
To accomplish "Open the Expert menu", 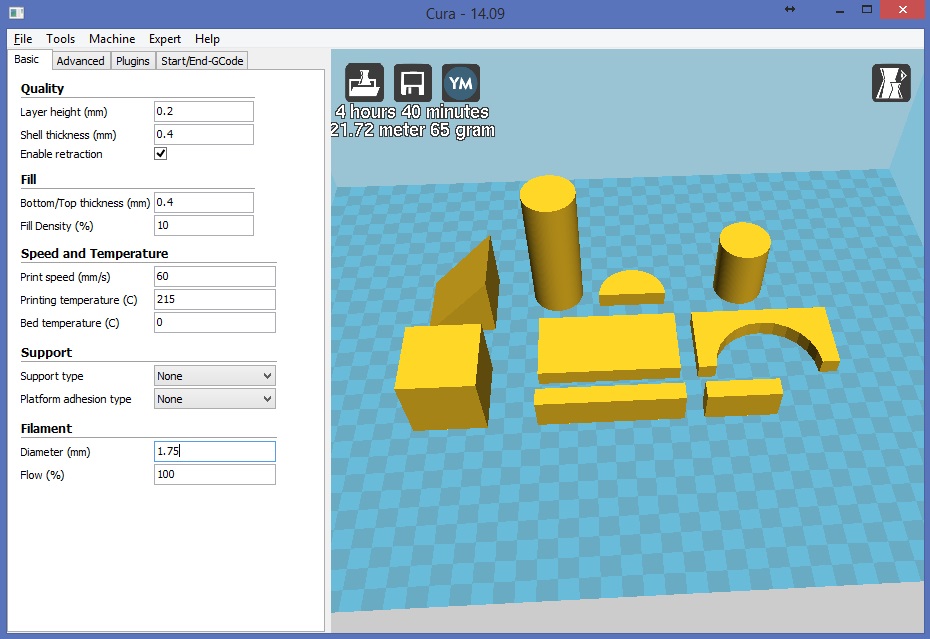I will click(165, 39).
